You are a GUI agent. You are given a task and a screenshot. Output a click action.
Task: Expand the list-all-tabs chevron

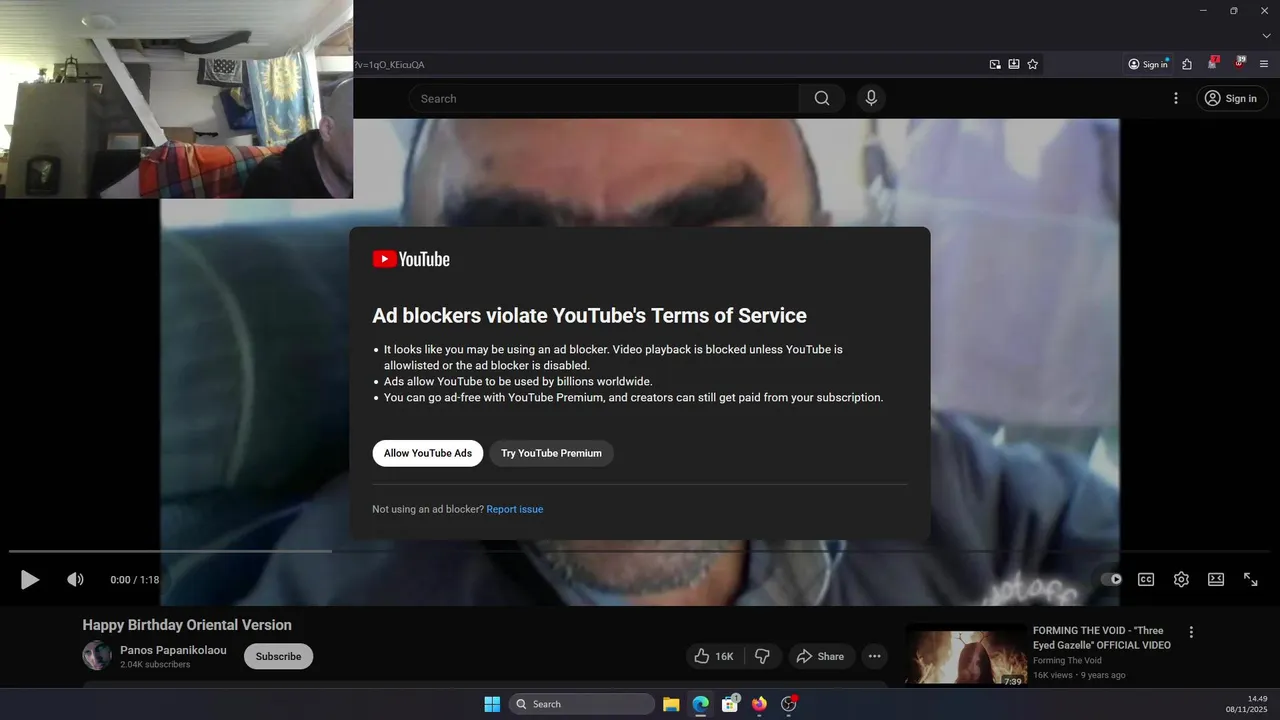(x=1266, y=35)
